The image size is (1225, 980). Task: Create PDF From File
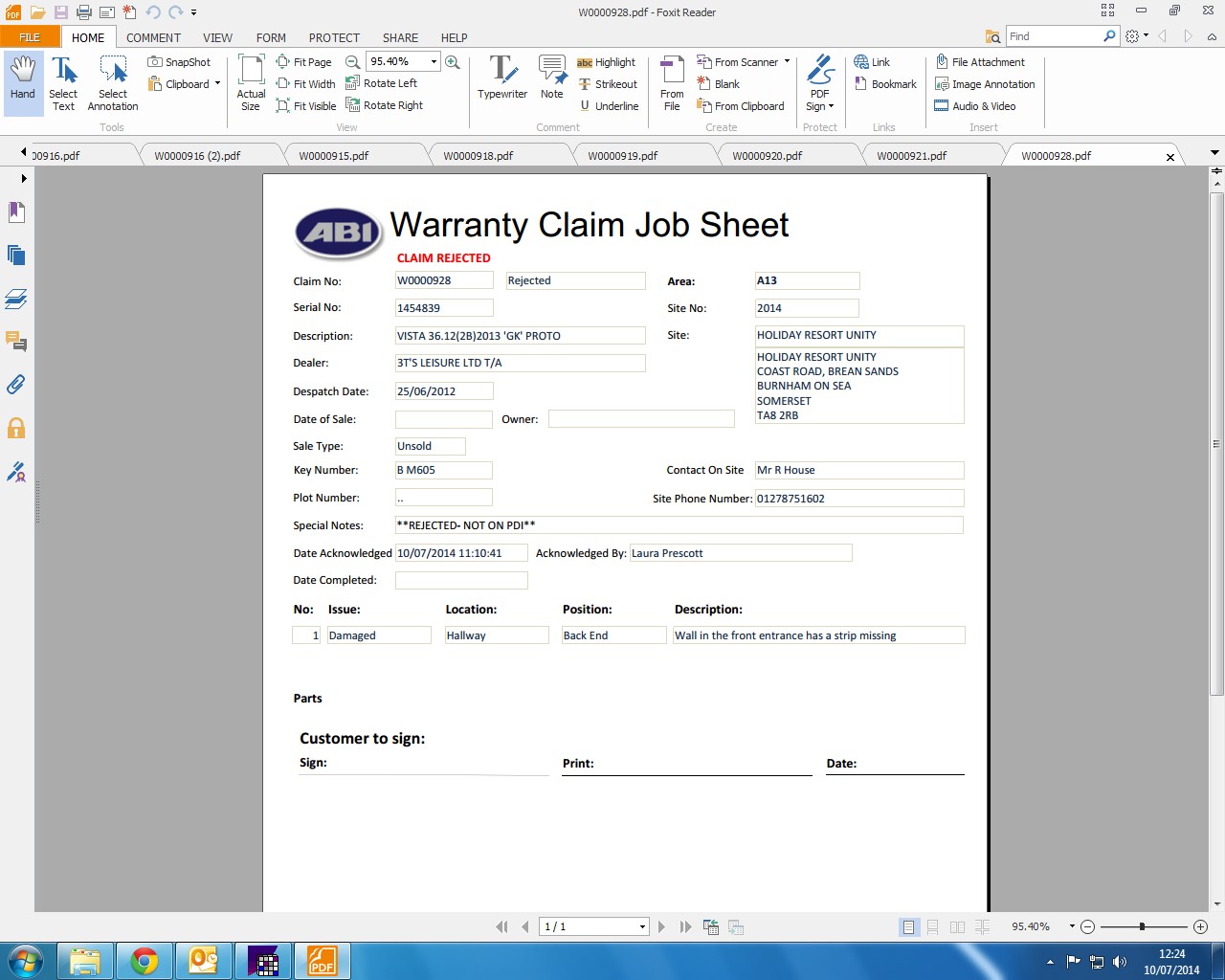672,83
